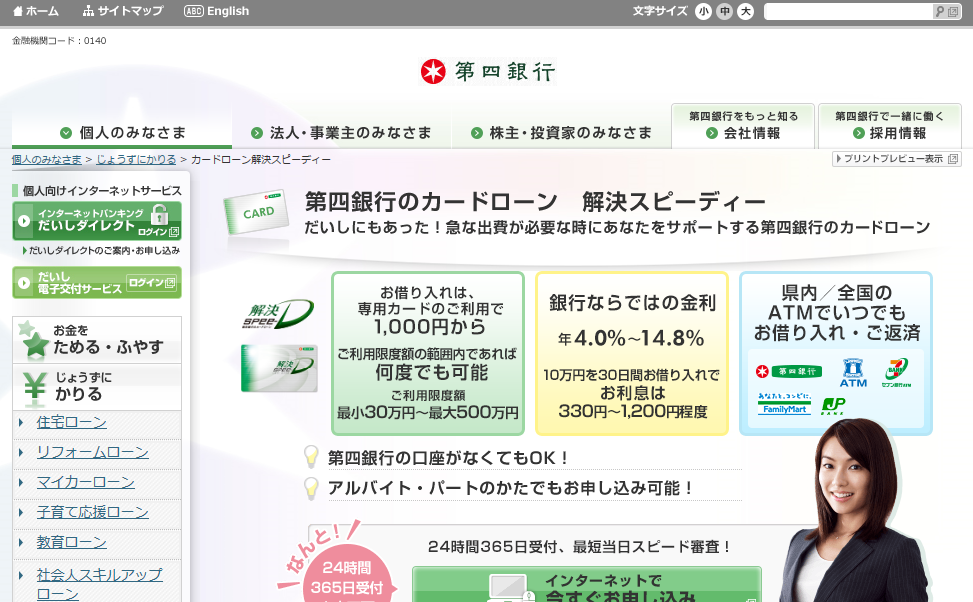973x602 pixels.
Task: Open the 会社情報 tab
Action: coord(743,125)
